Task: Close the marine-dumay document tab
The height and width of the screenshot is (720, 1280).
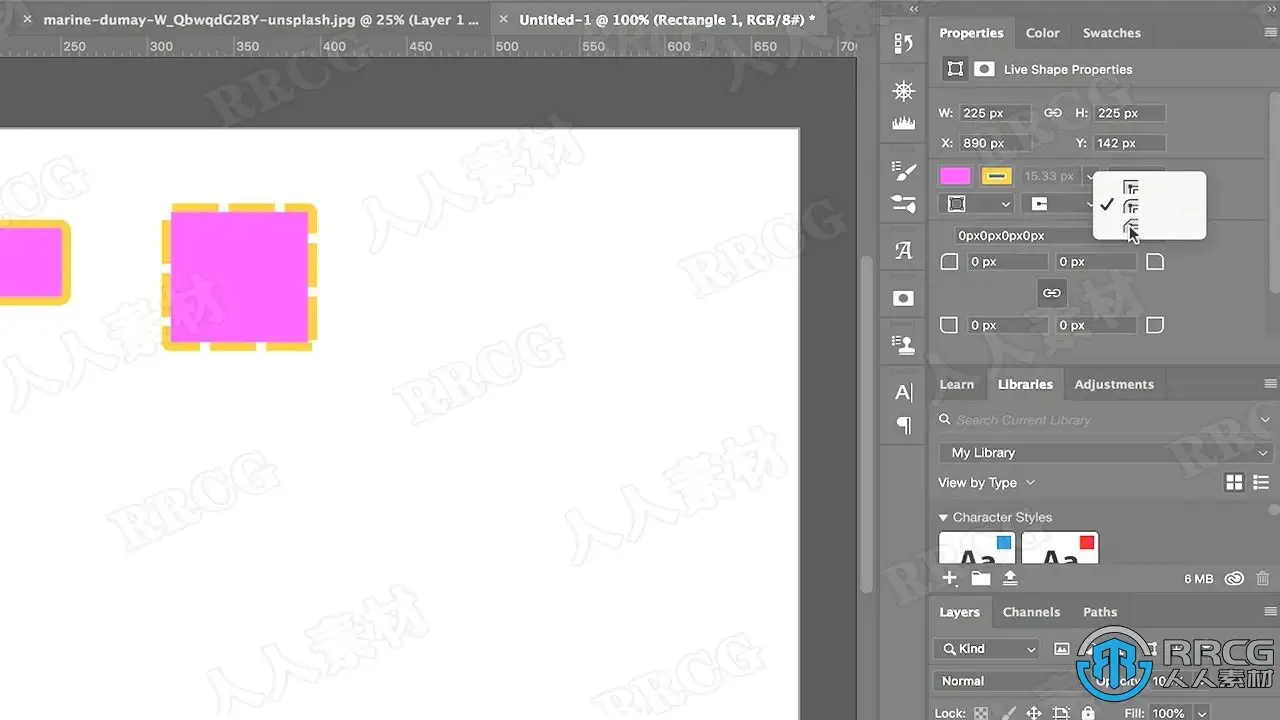Action: pos(27,20)
